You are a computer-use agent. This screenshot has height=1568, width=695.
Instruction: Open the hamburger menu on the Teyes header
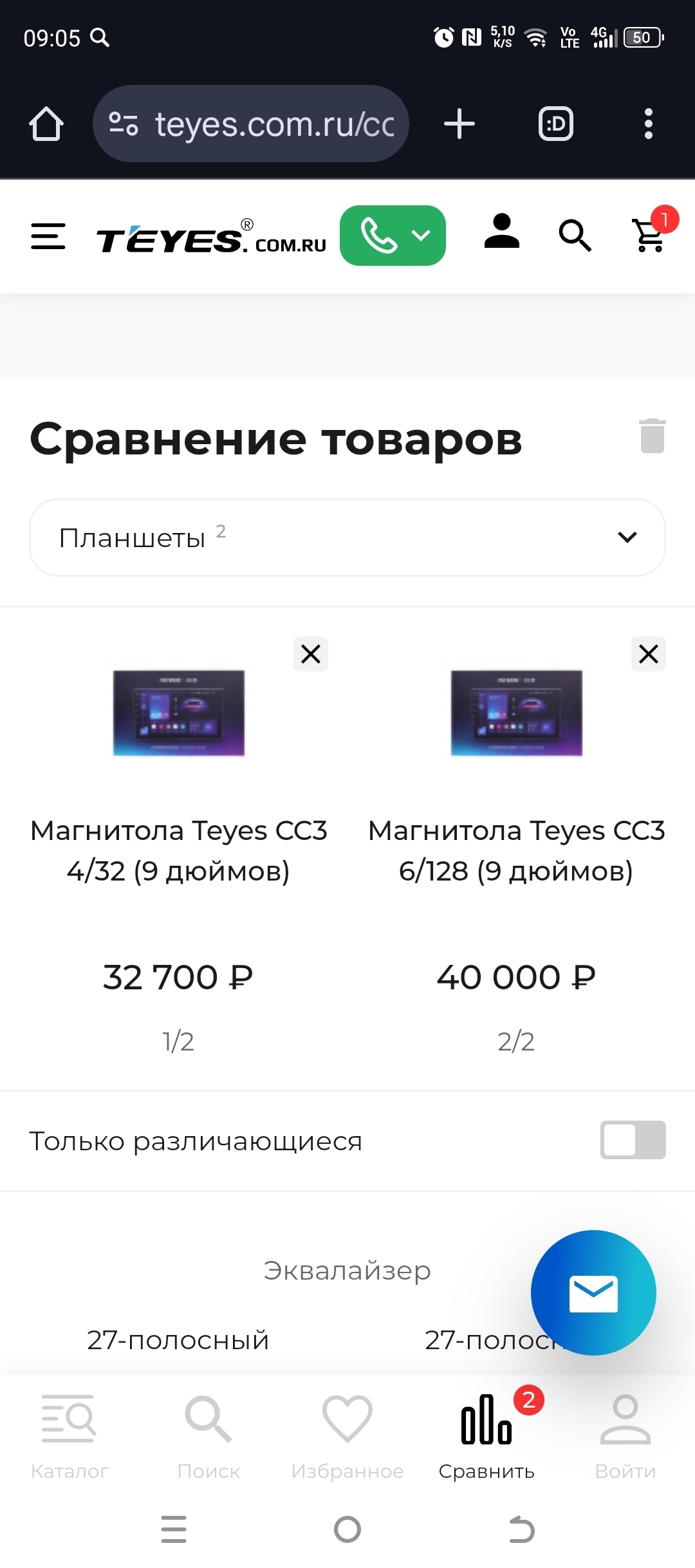[x=48, y=236]
